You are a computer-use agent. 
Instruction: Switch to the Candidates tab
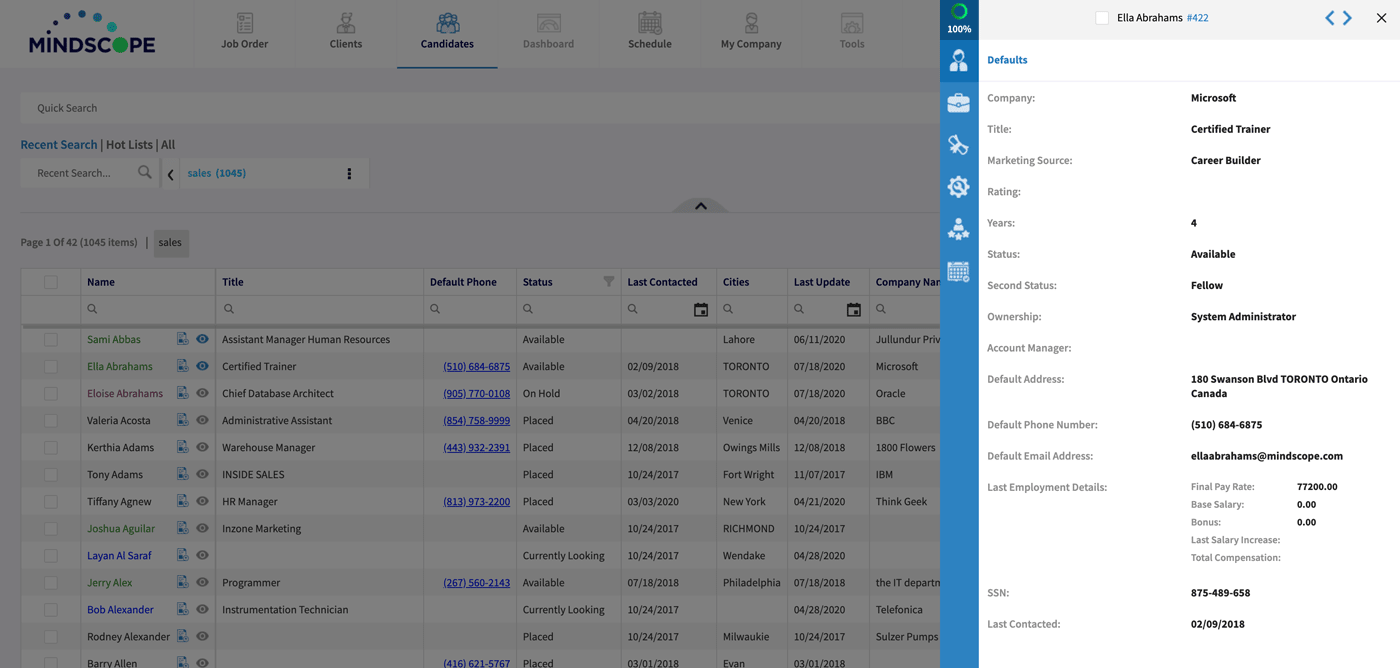coord(446,30)
